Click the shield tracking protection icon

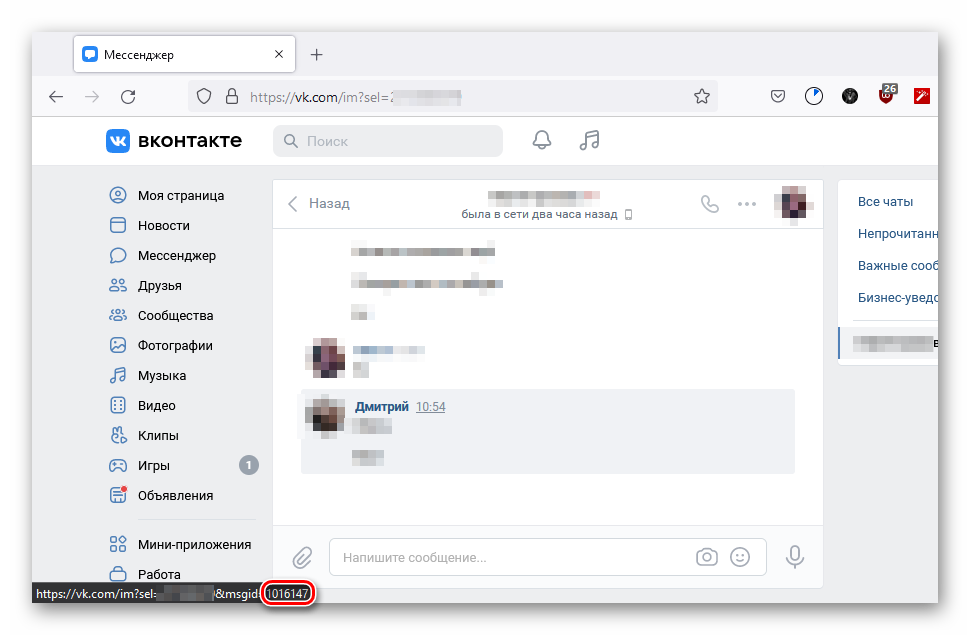(x=204, y=97)
